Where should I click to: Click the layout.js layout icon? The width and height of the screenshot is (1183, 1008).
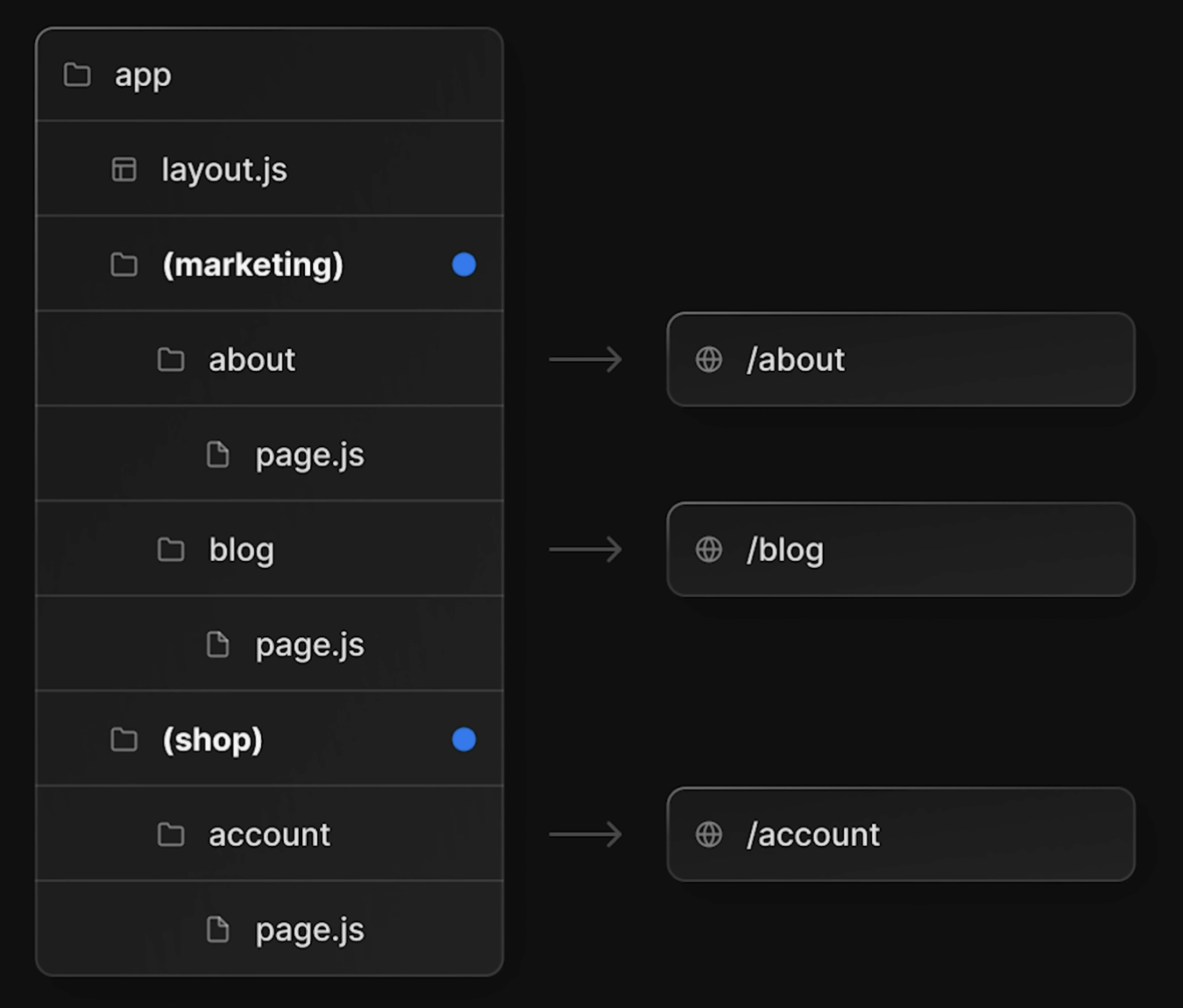(124, 169)
